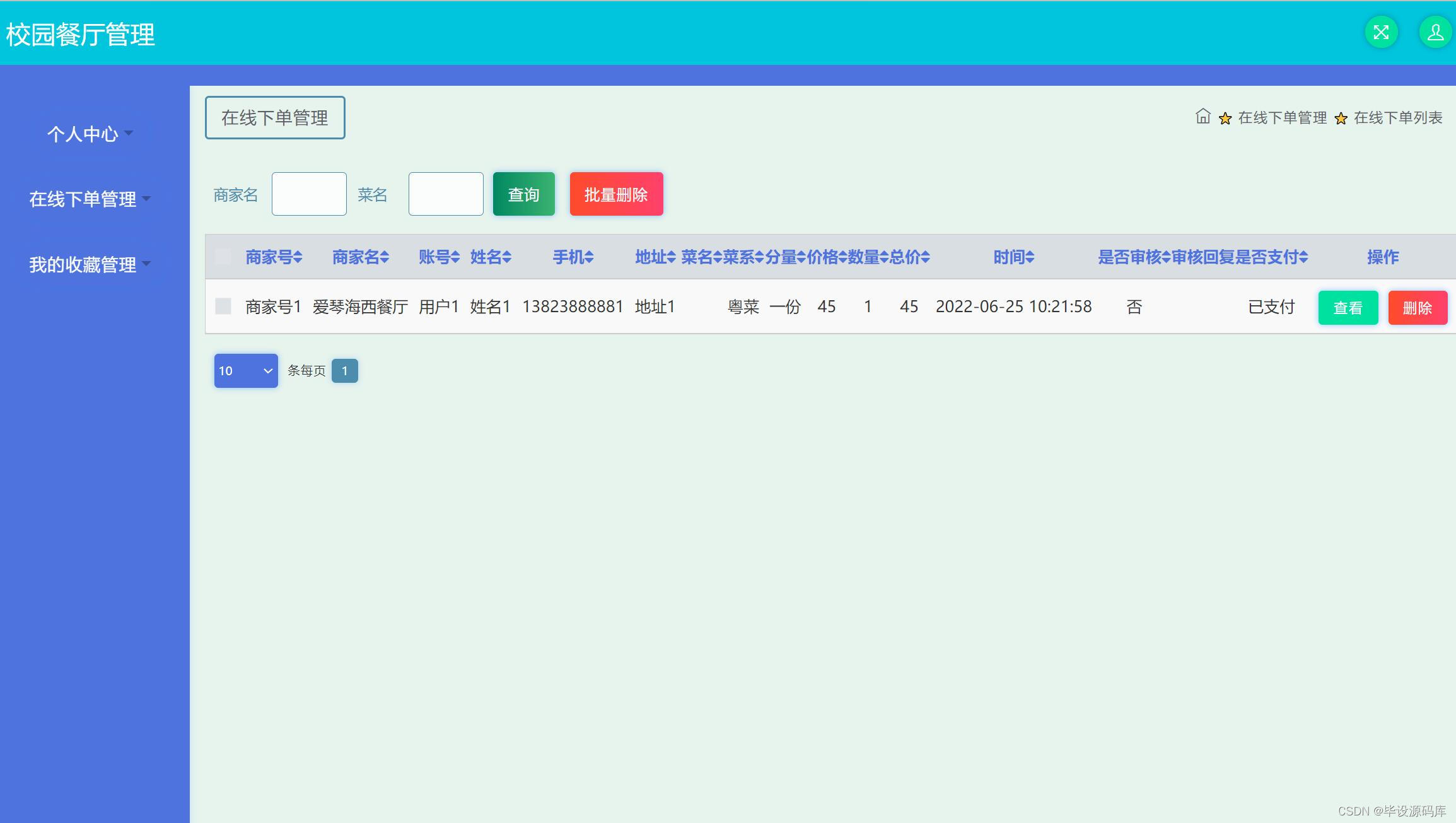Click the green 查询 search button

tap(523, 194)
